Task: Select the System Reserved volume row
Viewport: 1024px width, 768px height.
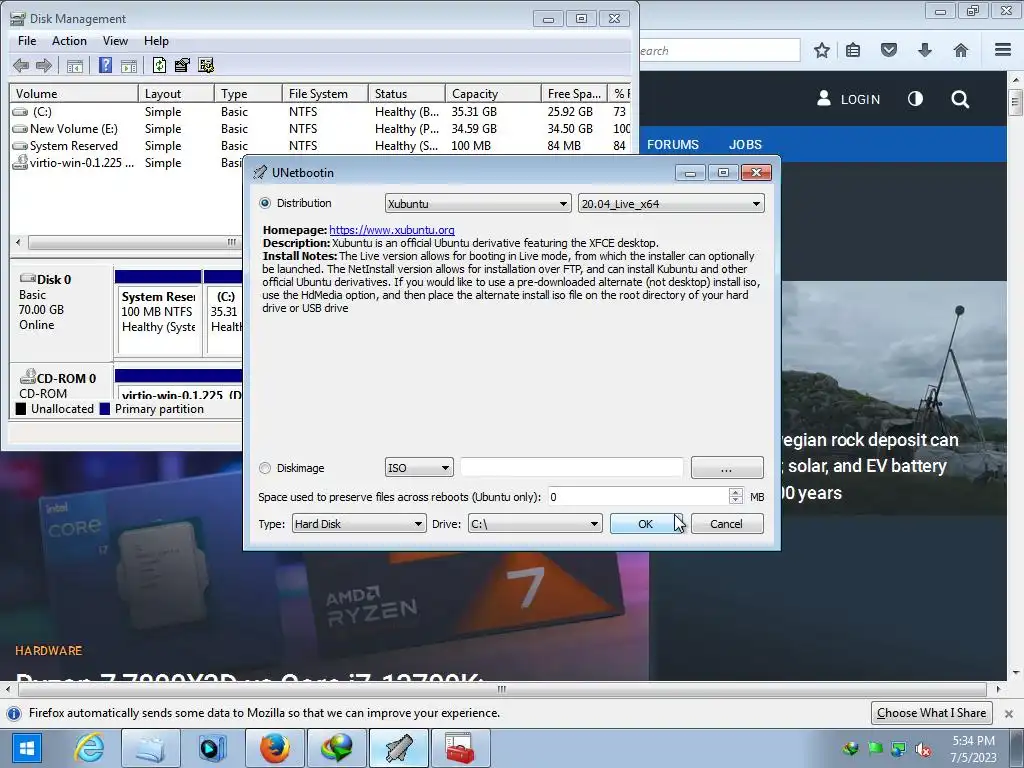Action: [321, 146]
